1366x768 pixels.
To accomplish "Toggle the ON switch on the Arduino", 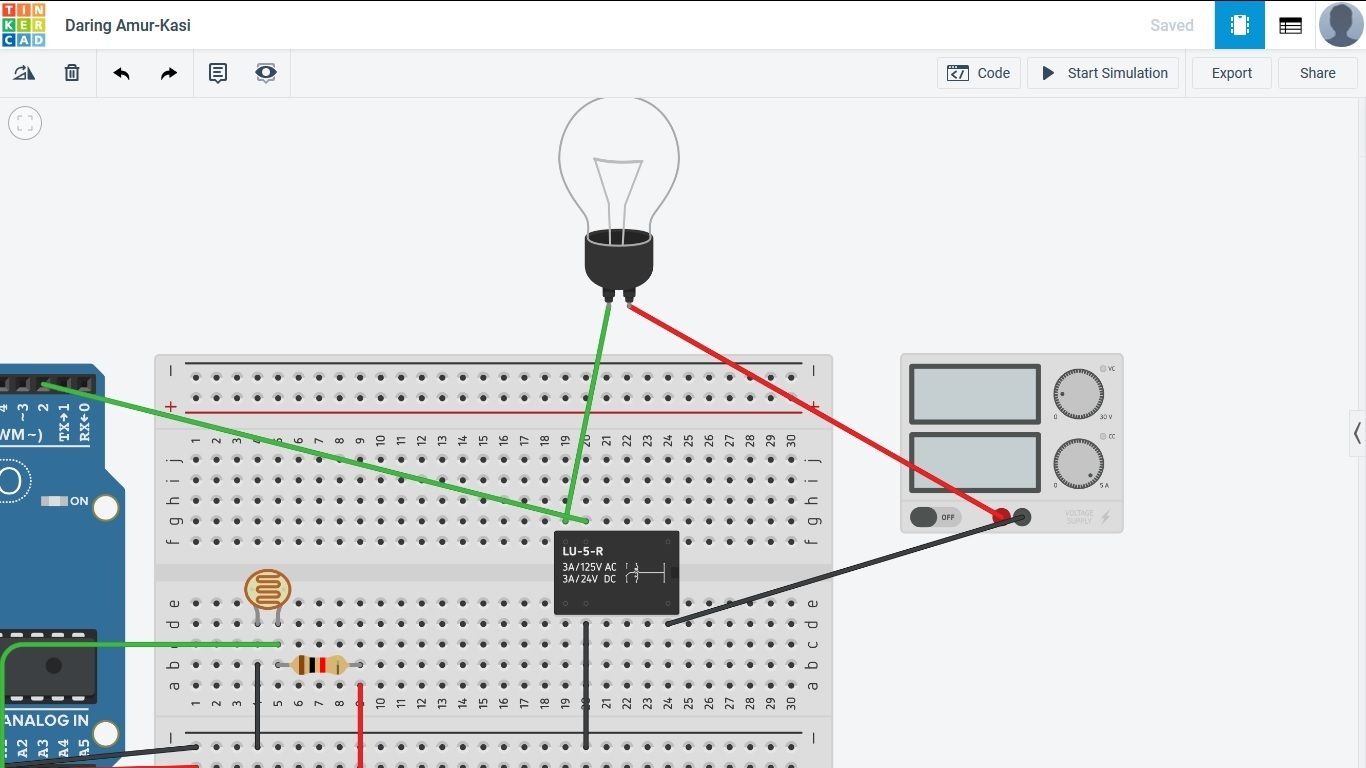I will [x=104, y=508].
